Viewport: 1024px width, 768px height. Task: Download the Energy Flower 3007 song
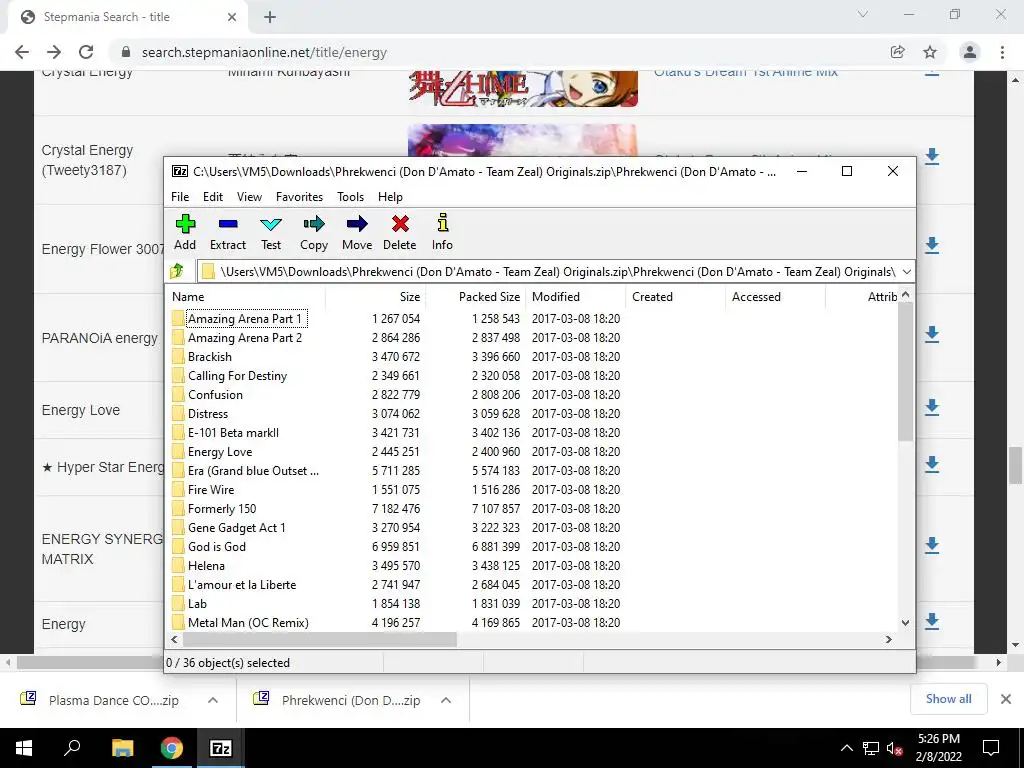coord(932,246)
